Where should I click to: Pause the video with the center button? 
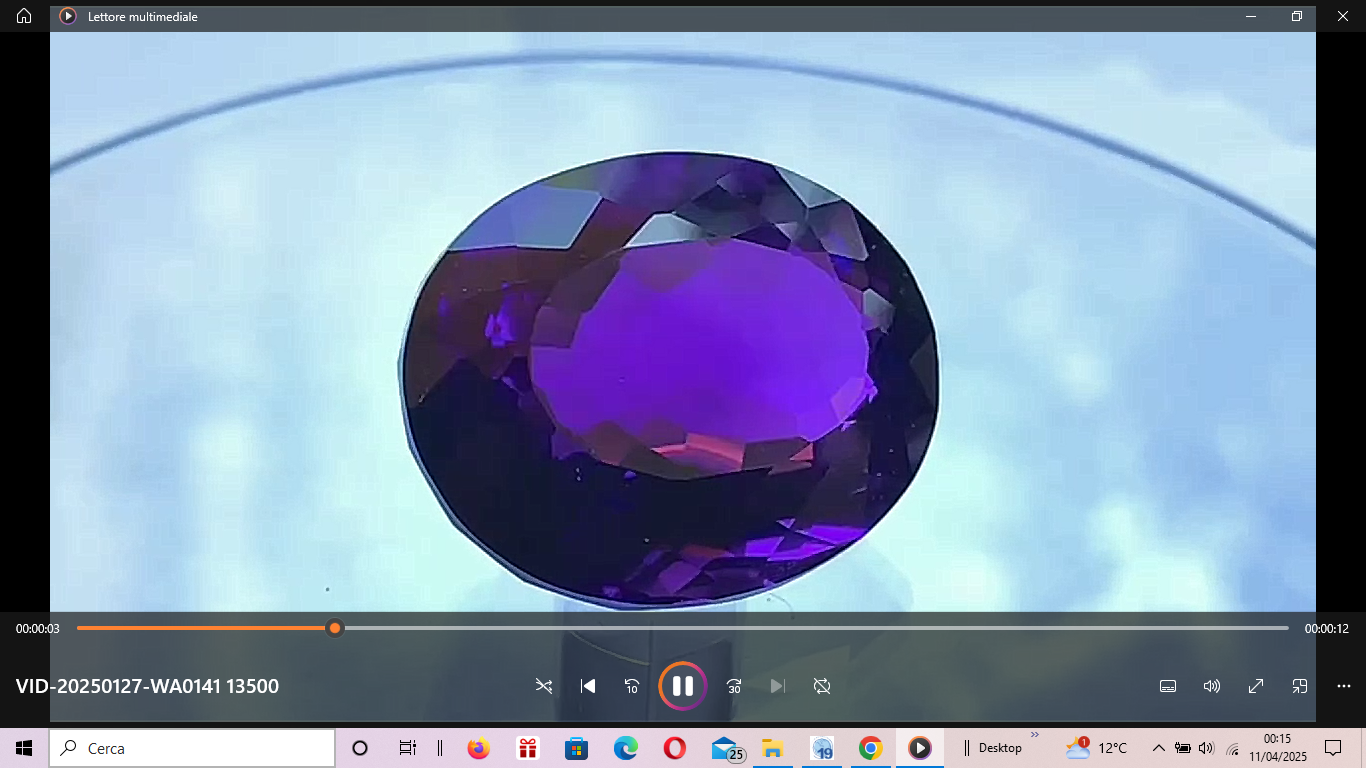tap(683, 686)
